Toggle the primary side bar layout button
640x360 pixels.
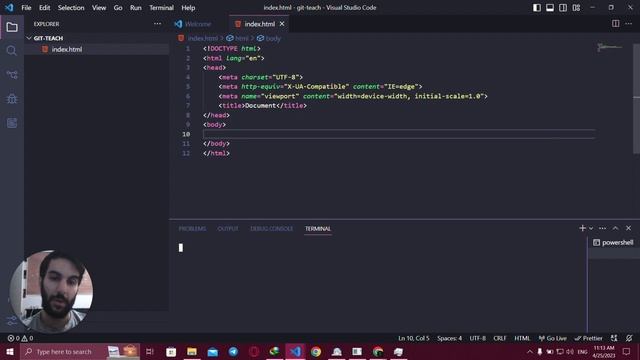pyautogui.click(x=537, y=8)
